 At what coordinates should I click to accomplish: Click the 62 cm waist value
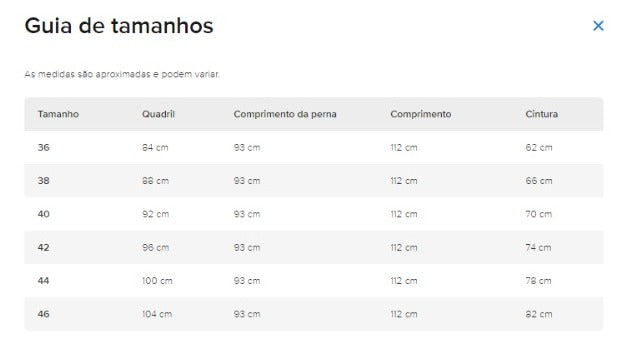tap(539, 148)
